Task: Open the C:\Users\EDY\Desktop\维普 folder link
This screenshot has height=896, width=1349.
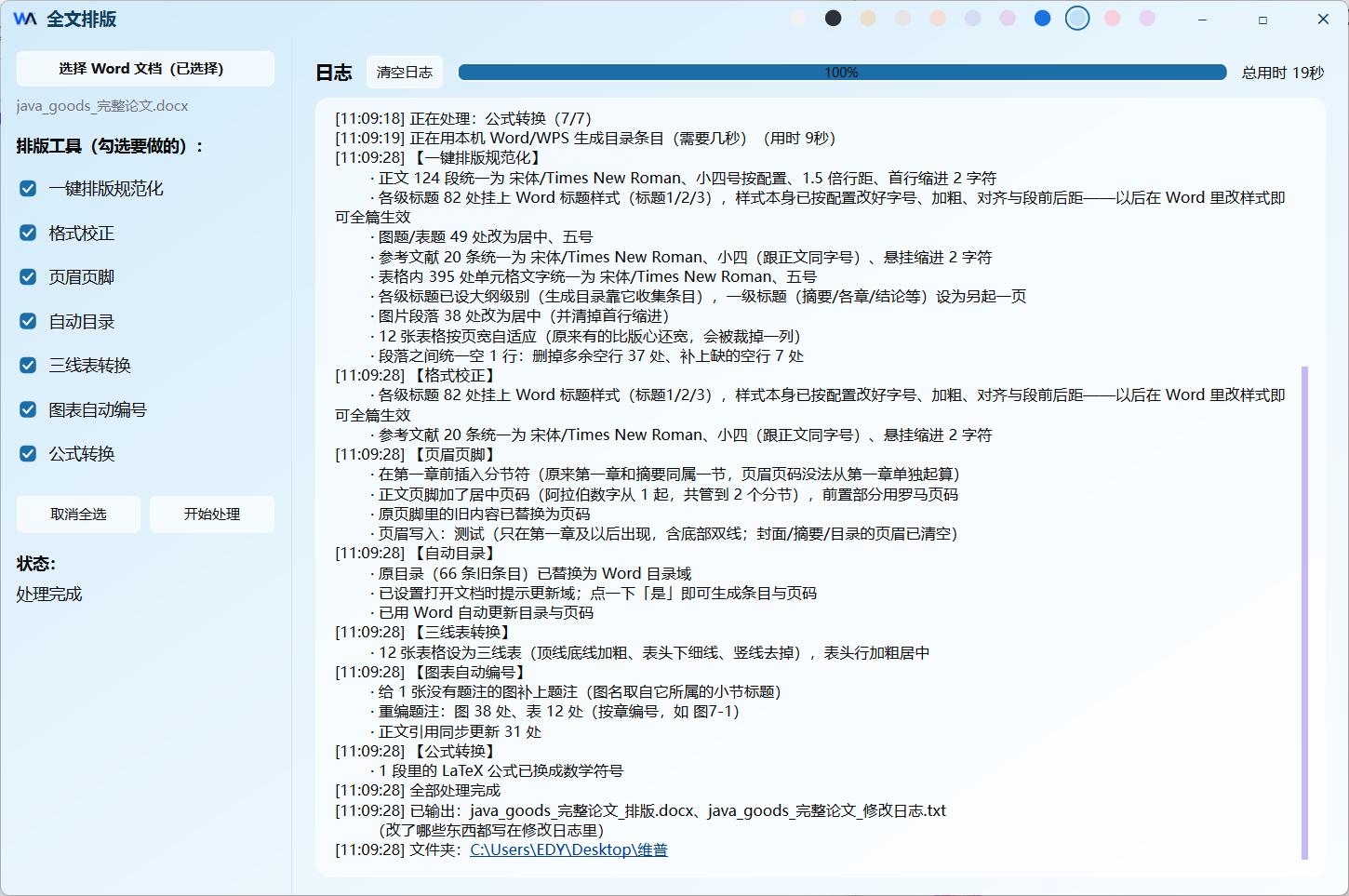Action: (x=568, y=849)
